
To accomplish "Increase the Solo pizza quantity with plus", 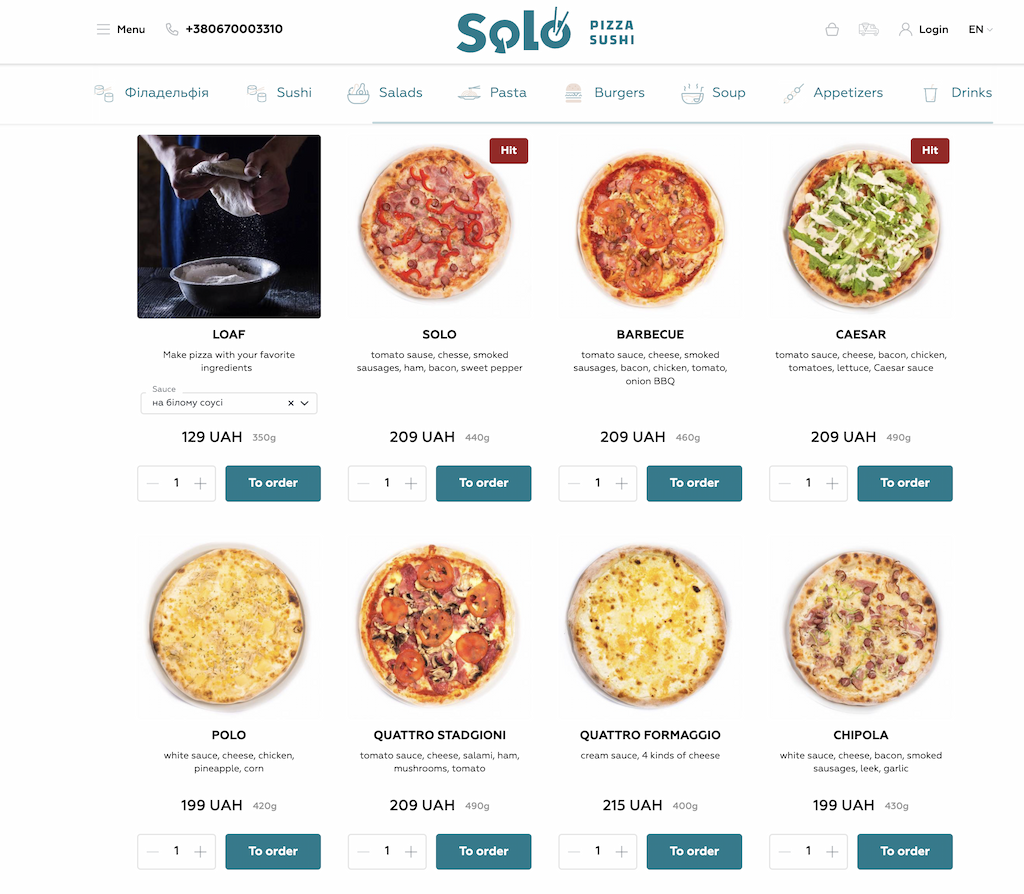I will (x=411, y=483).
